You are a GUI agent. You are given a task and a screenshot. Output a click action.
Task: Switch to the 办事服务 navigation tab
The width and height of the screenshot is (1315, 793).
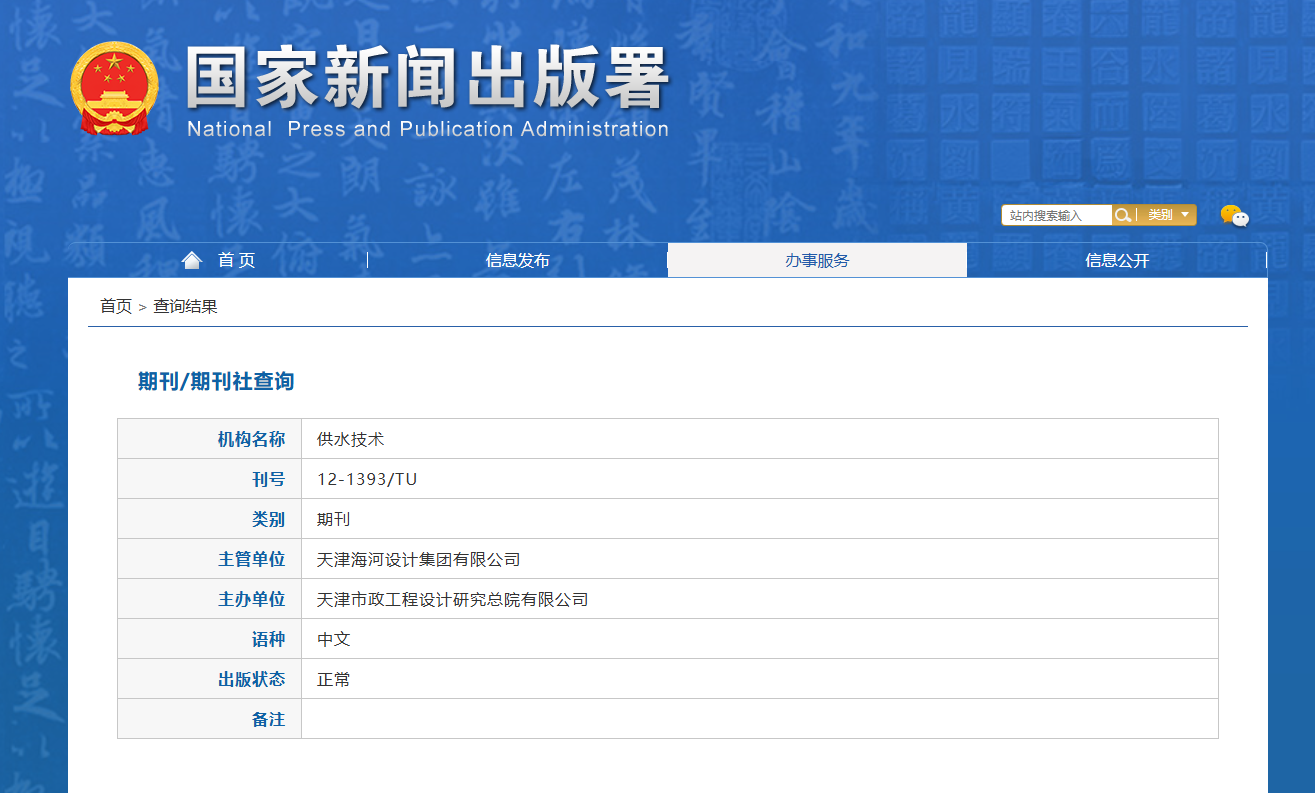click(817, 260)
